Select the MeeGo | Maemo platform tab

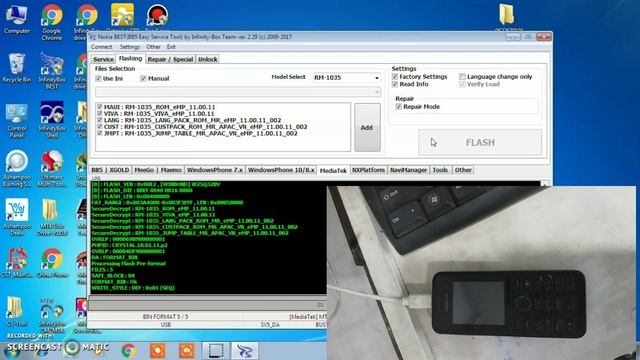click(158, 170)
